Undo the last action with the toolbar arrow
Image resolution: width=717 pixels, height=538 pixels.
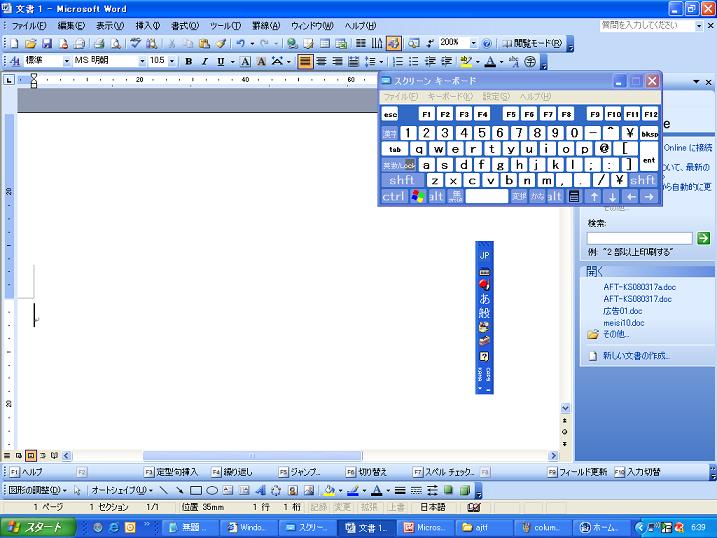pos(241,43)
